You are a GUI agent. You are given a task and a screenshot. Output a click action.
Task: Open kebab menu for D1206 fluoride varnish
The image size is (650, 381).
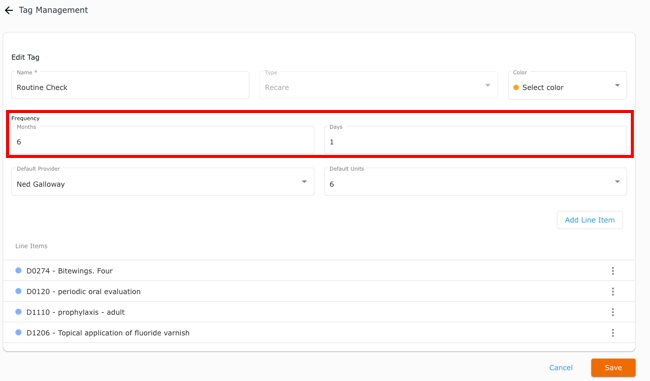613,333
